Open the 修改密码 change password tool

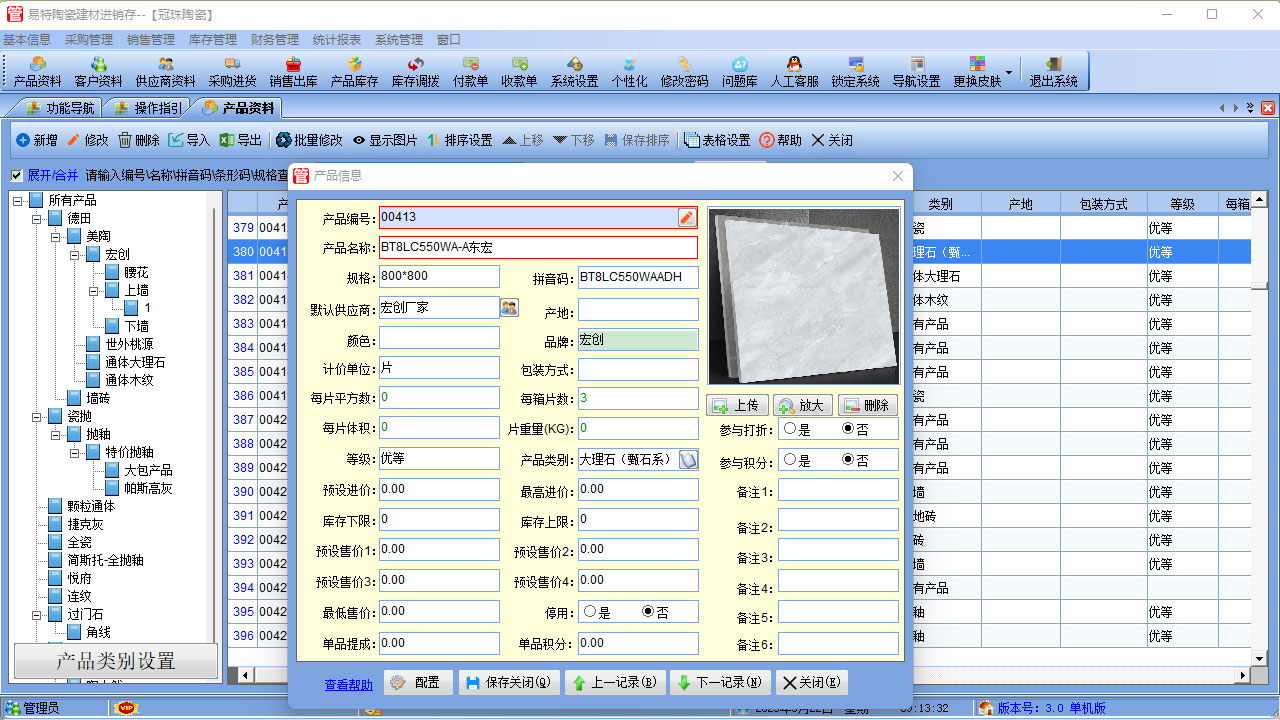coord(690,71)
